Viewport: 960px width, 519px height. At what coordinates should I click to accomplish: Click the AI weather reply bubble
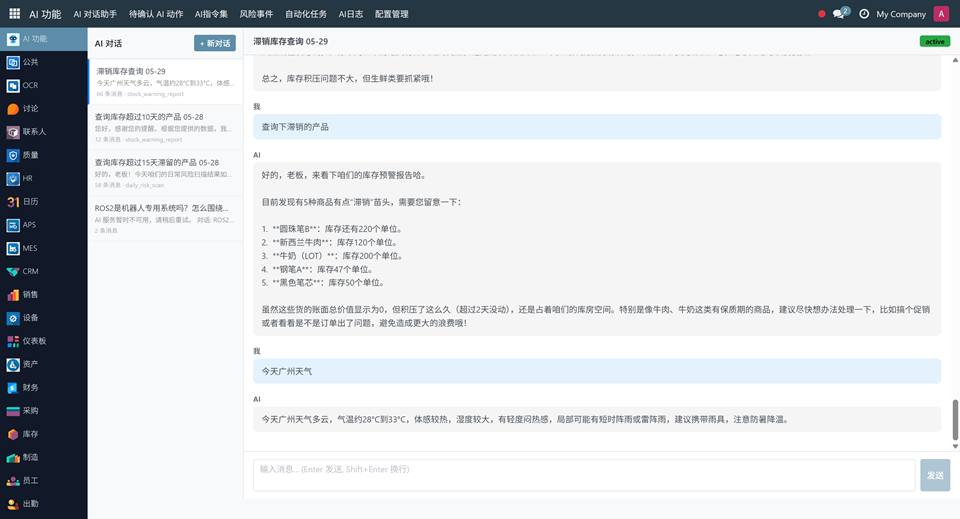[597, 419]
